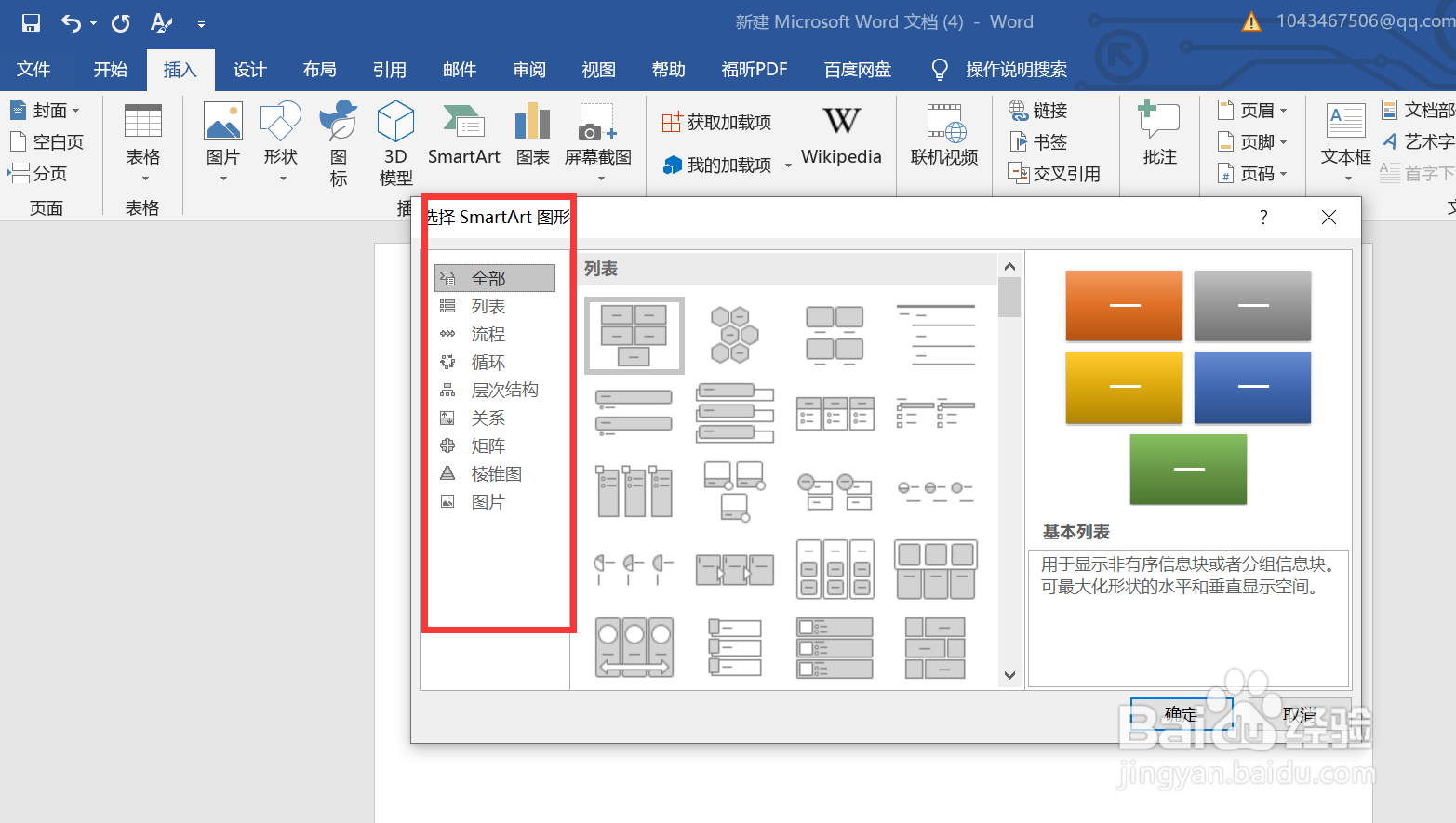
Task: Open help with the question mark in dialog
Action: (x=1263, y=218)
